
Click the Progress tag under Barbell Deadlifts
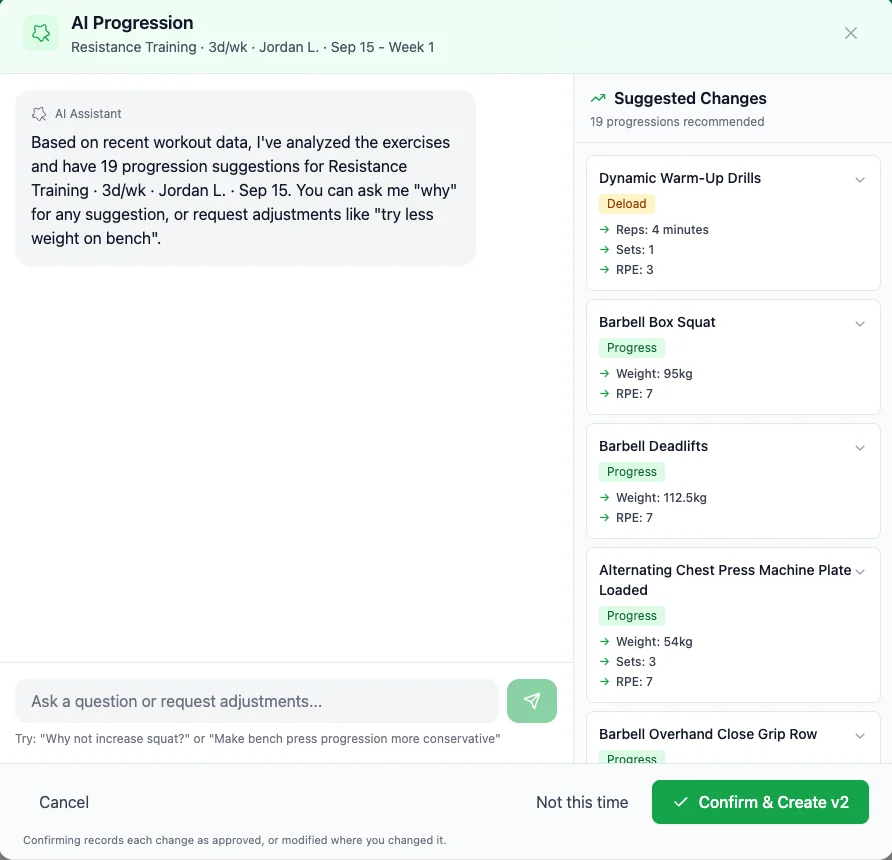631,472
